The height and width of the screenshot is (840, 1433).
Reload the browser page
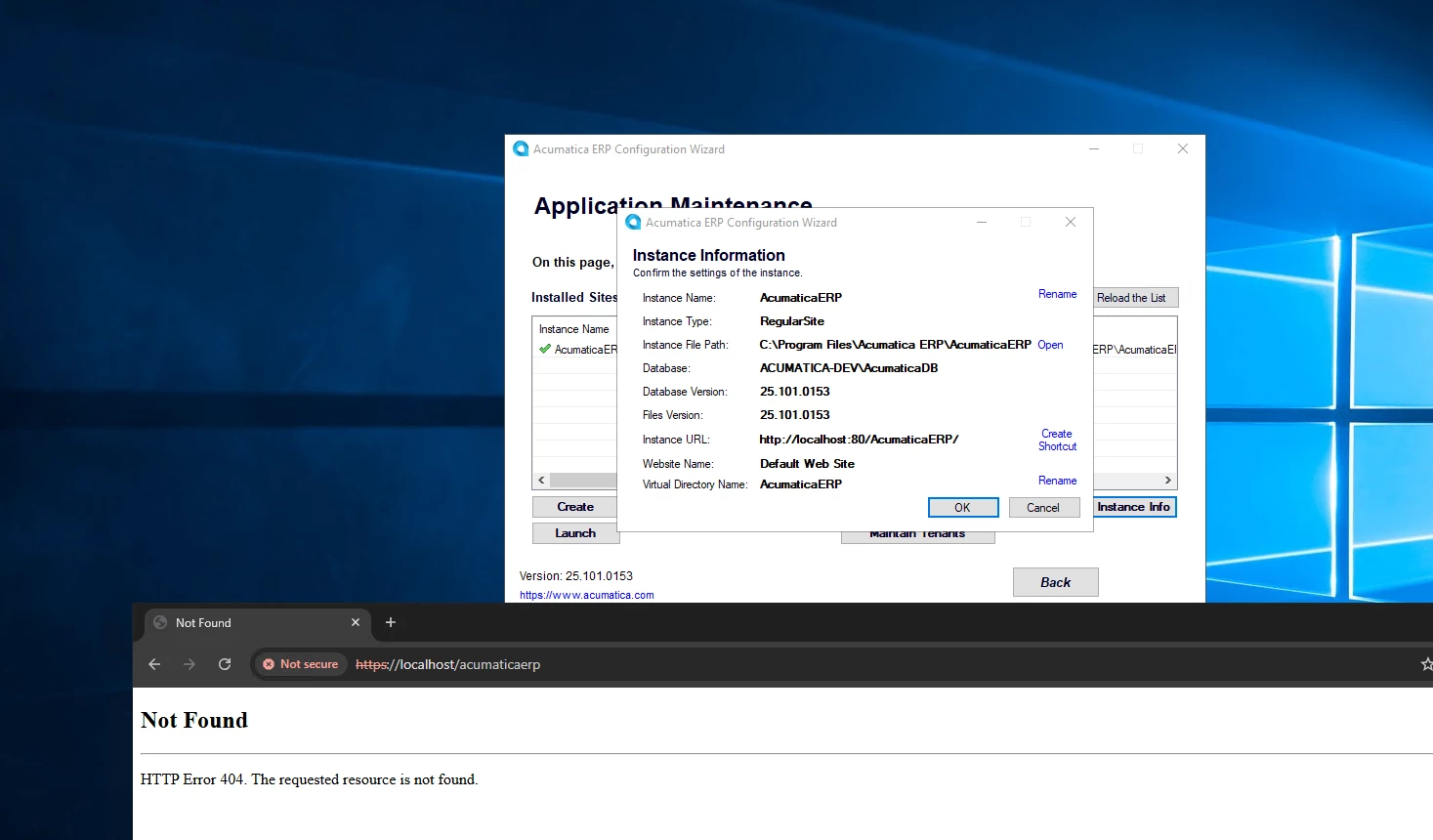click(x=225, y=664)
